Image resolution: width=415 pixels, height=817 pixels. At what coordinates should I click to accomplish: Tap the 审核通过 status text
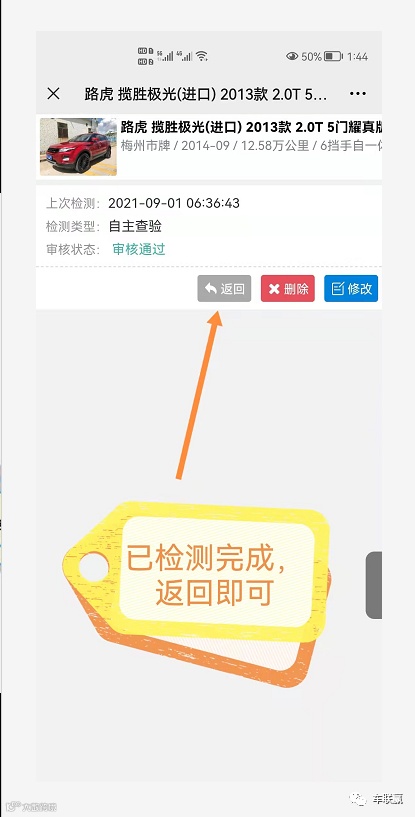(x=139, y=250)
